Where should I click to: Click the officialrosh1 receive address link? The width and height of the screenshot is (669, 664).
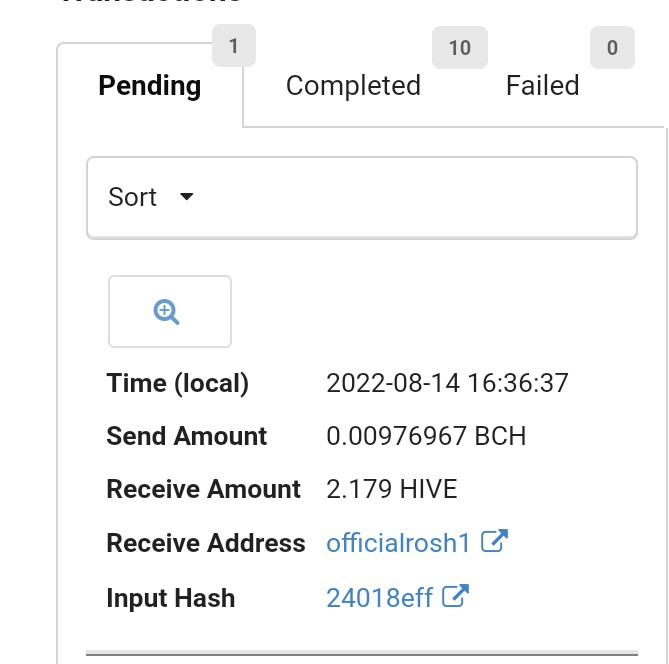click(x=398, y=543)
